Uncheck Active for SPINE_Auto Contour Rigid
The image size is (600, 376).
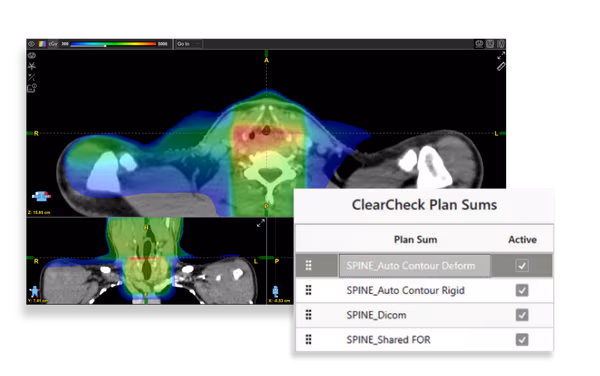(522, 290)
